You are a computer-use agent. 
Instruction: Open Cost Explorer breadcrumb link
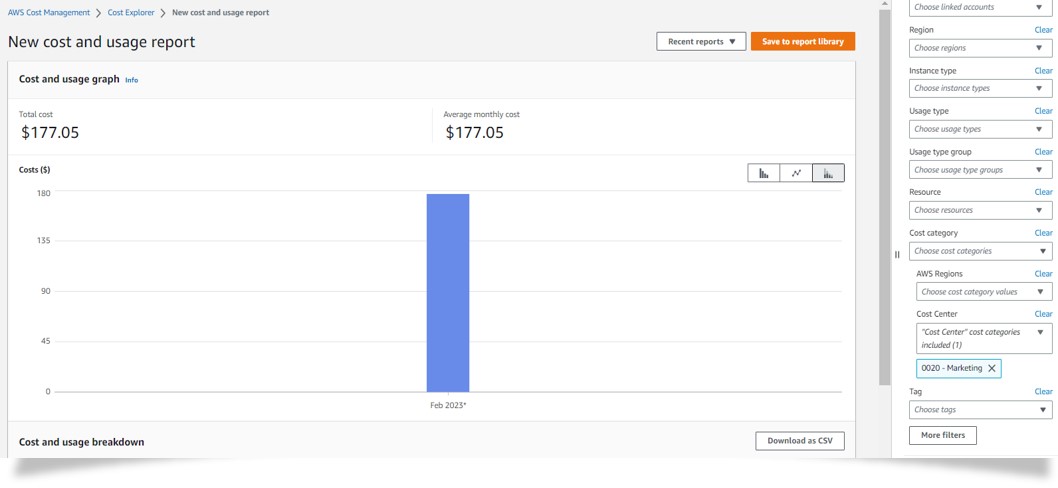pyautogui.click(x=131, y=13)
